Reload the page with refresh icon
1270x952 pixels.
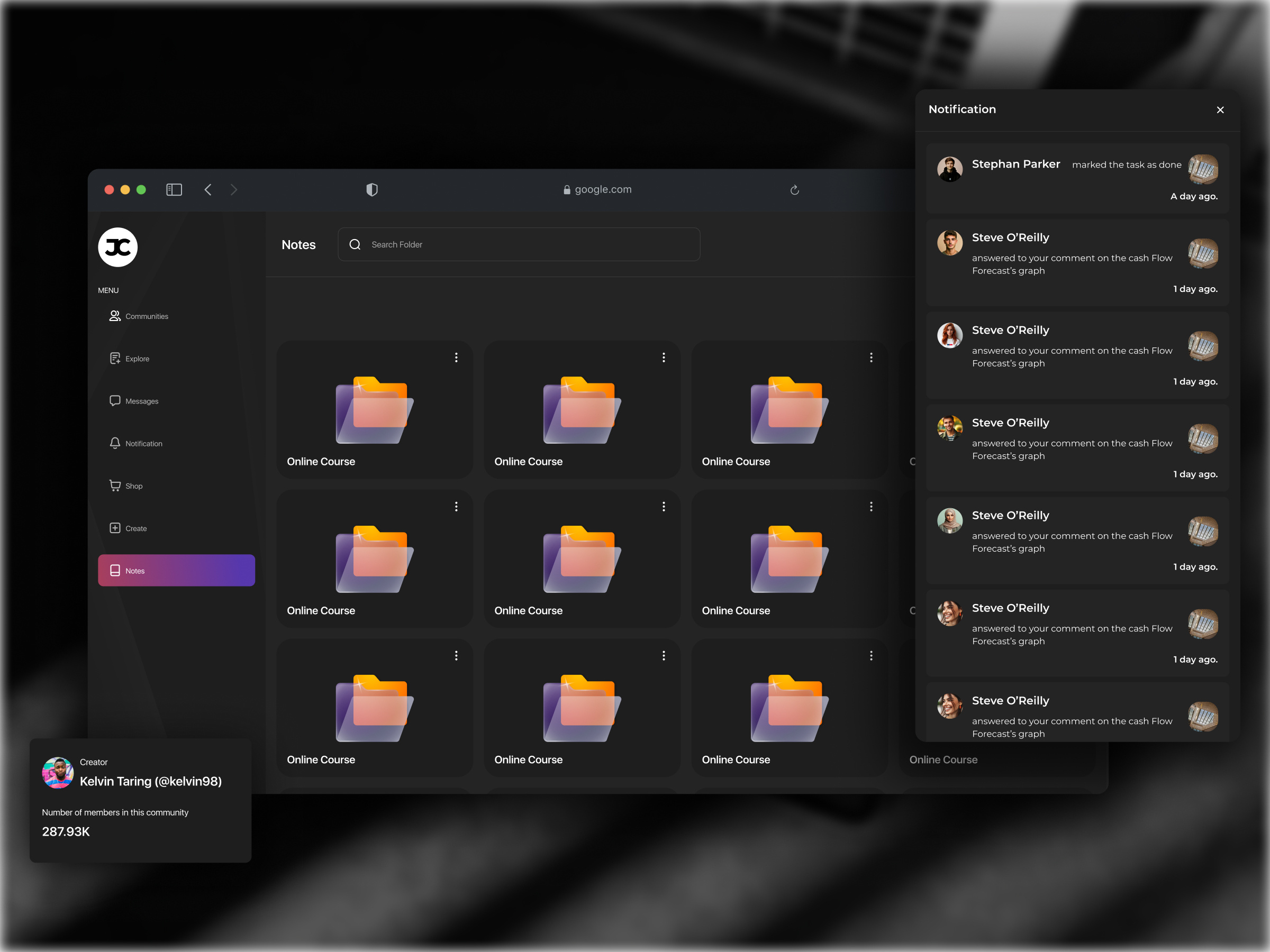795,190
